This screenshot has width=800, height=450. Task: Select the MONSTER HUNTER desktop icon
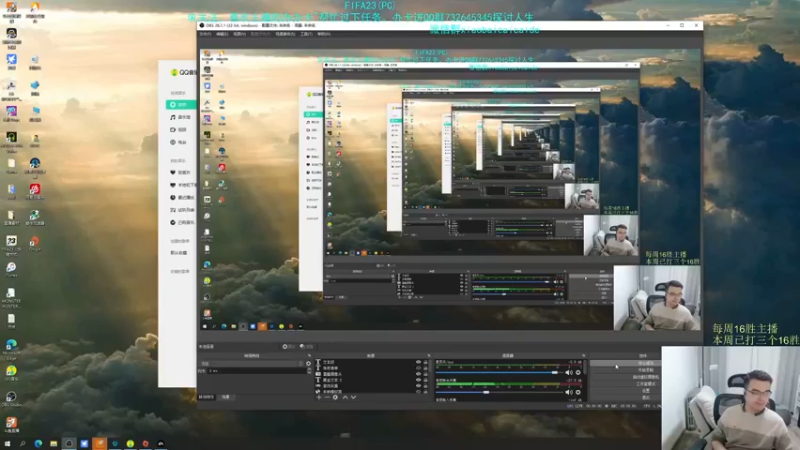pyautogui.click(x=11, y=298)
